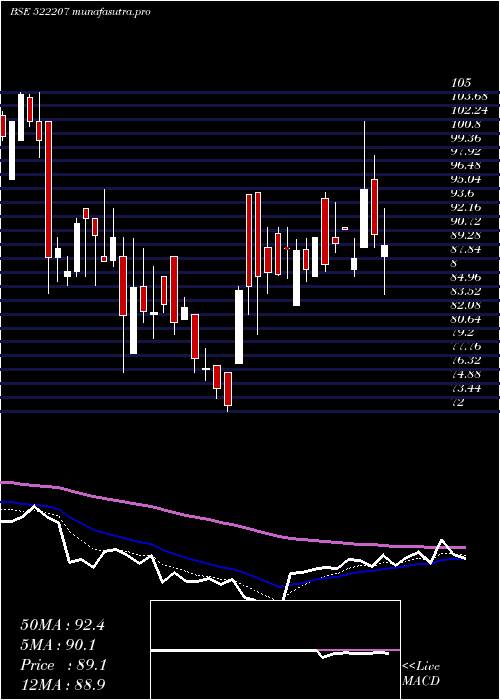This screenshot has width=500, height=700.
Task: Click the BSE 522207 munafasutra.pro title
Action: pyautogui.click(x=80, y=12)
